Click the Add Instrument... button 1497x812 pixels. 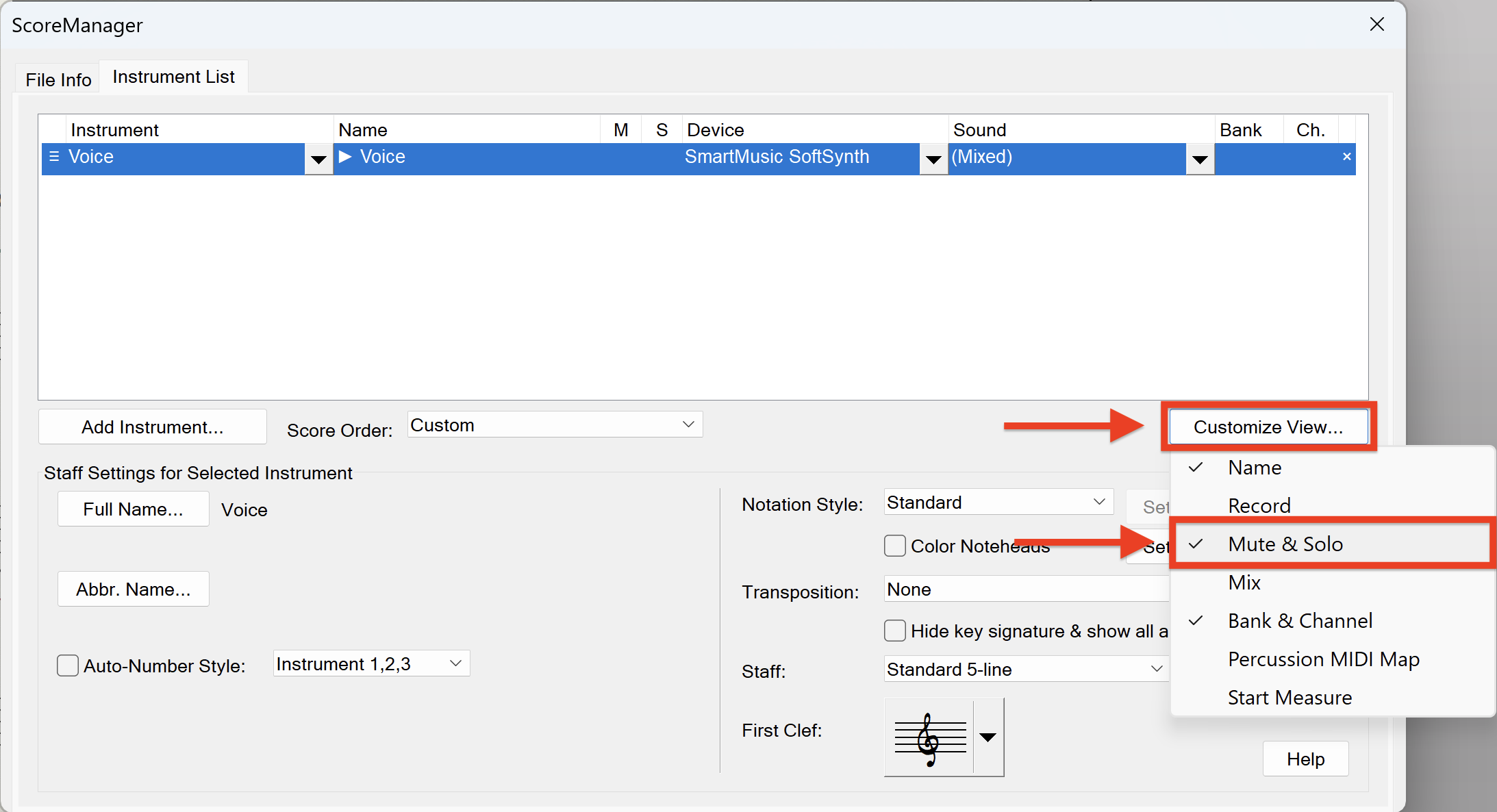153,427
